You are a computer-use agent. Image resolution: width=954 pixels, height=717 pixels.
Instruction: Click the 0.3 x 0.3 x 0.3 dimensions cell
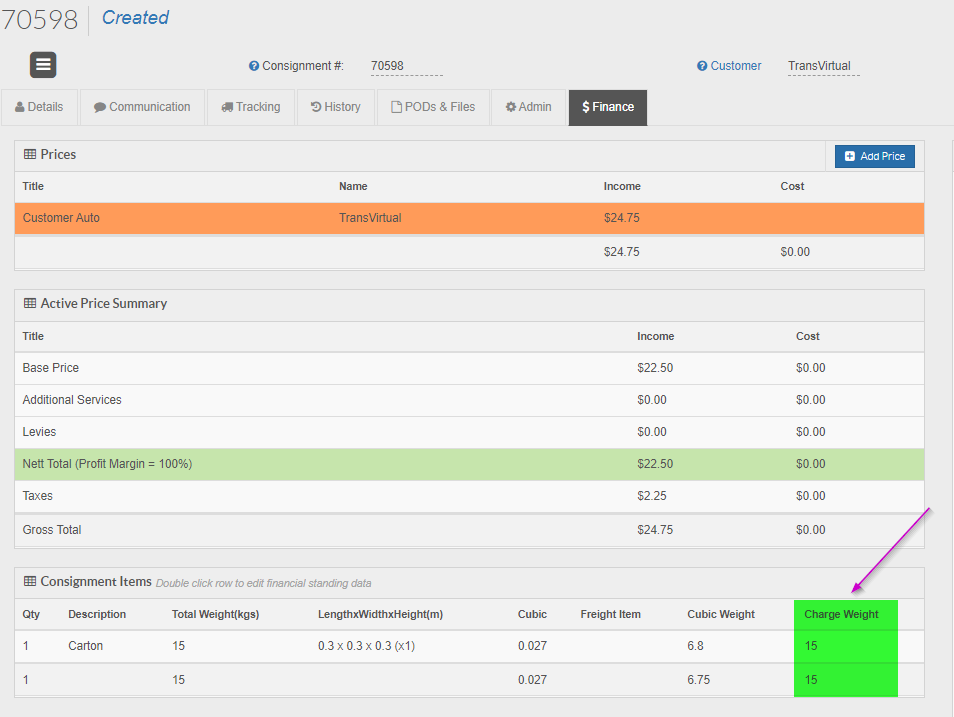point(366,646)
